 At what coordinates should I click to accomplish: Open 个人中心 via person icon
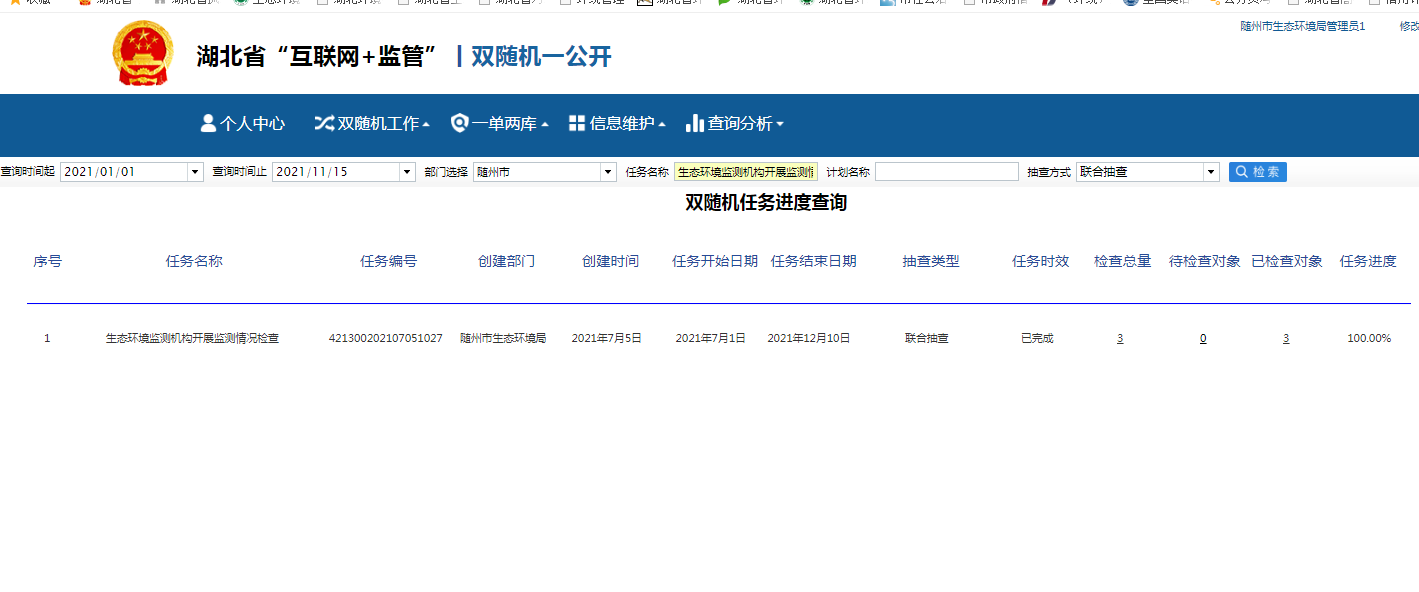(x=208, y=123)
